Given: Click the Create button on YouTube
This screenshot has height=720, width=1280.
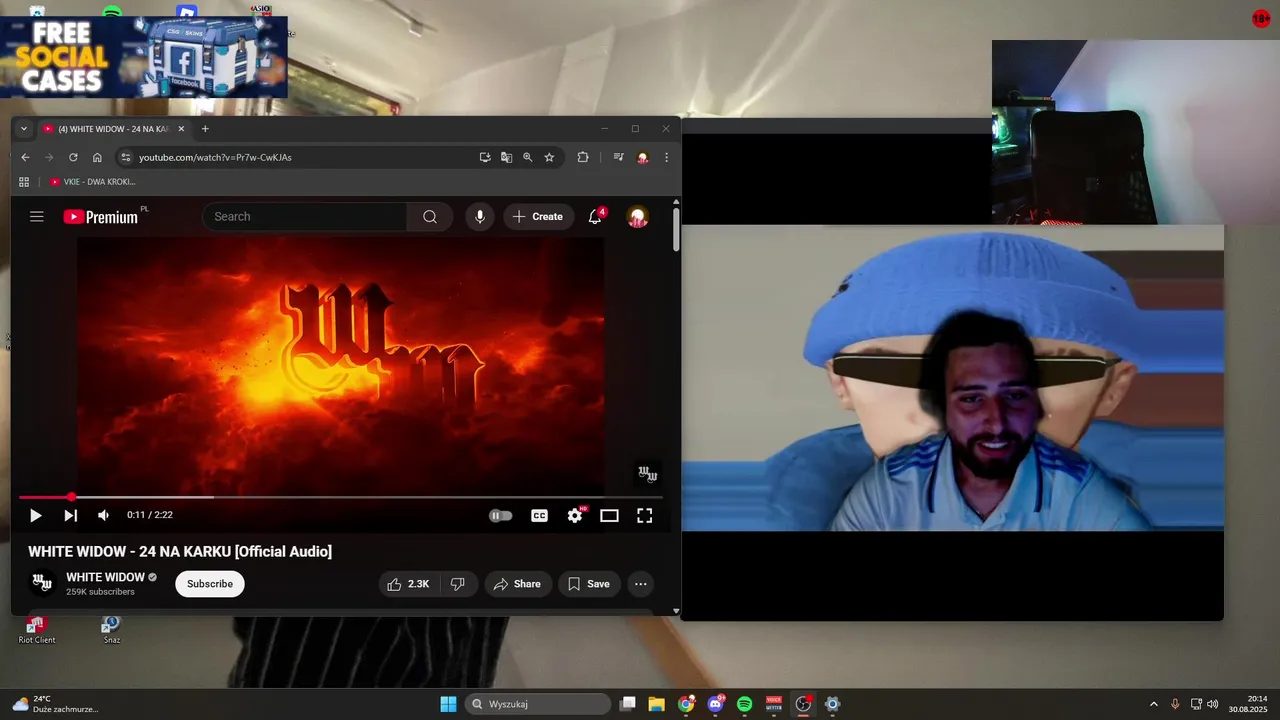Looking at the screenshot, I should pyautogui.click(x=538, y=216).
